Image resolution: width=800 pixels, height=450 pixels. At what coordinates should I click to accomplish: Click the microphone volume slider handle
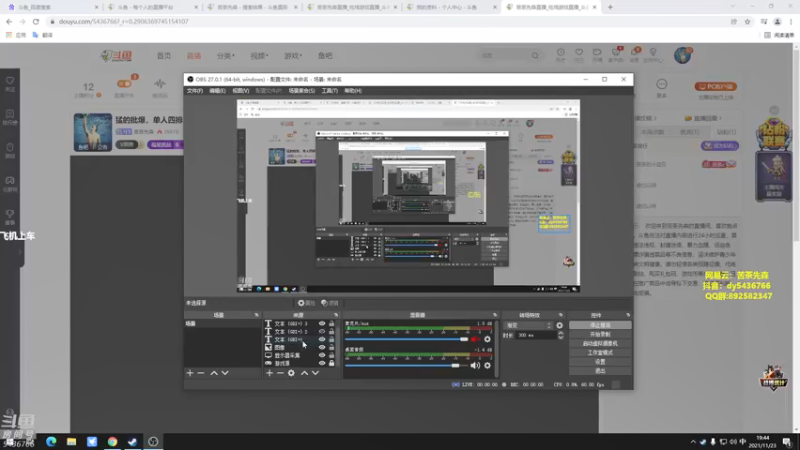[464, 339]
